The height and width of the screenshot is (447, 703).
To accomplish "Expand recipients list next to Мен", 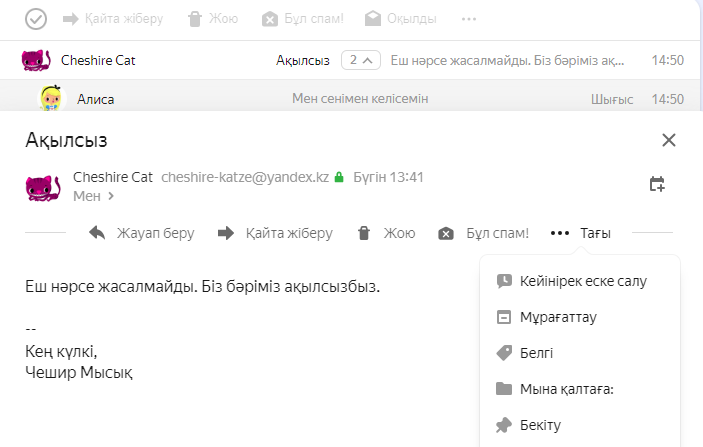I will click(x=111, y=196).
